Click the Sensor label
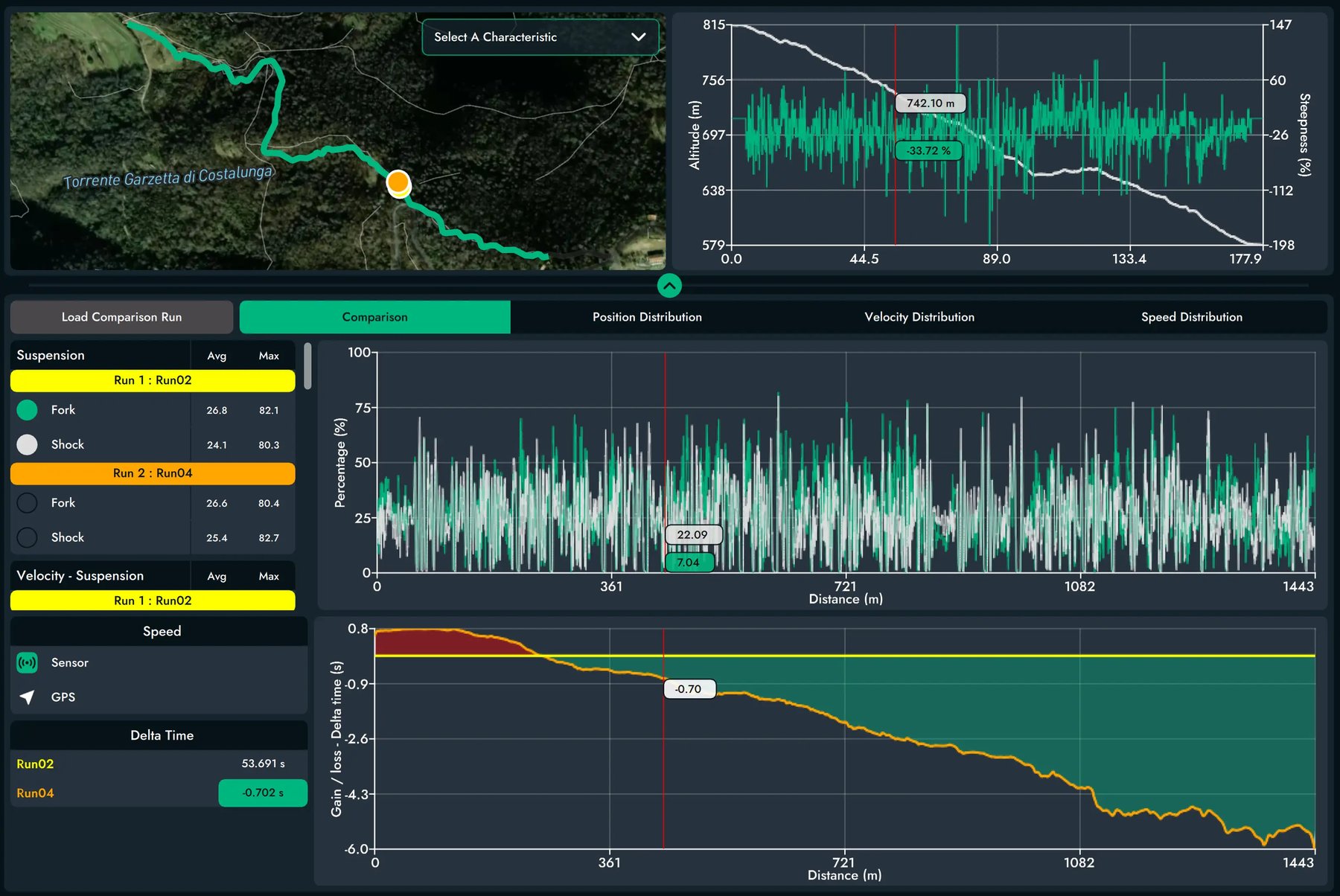The height and width of the screenshot is (896, 1340). pyautogui.click(x=70, y=662)
